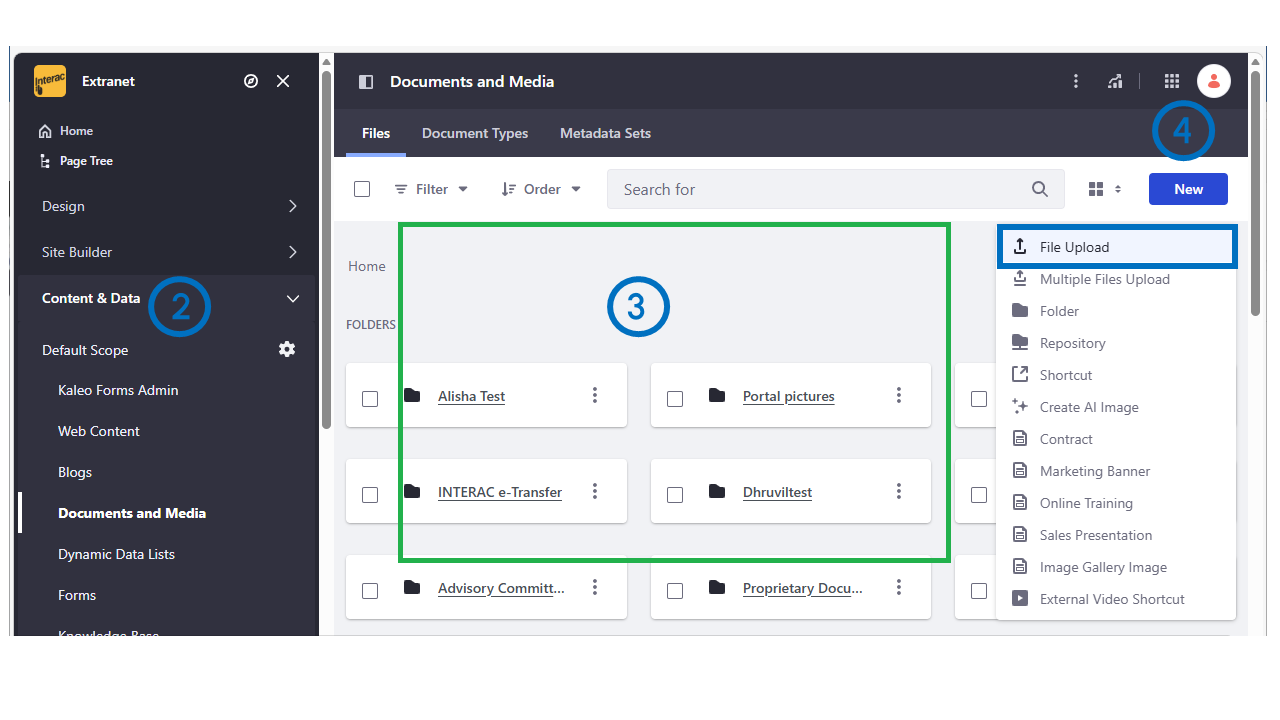The height and width of the screenshot is (720, 1280).
Task: Open actions menu for INTERAC e-Transfer folder
Action: pyautogui.click(x=595, y=491)
